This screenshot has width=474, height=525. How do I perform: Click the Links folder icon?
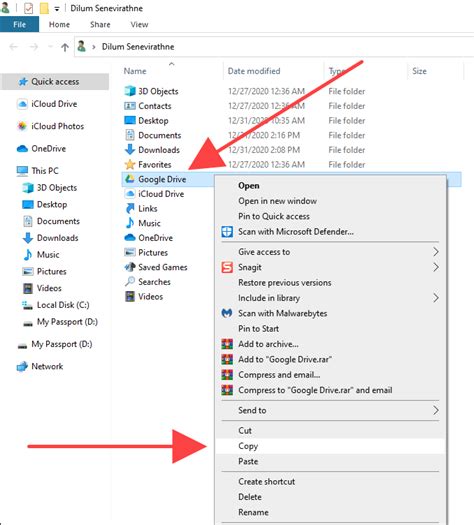point(130,209)
